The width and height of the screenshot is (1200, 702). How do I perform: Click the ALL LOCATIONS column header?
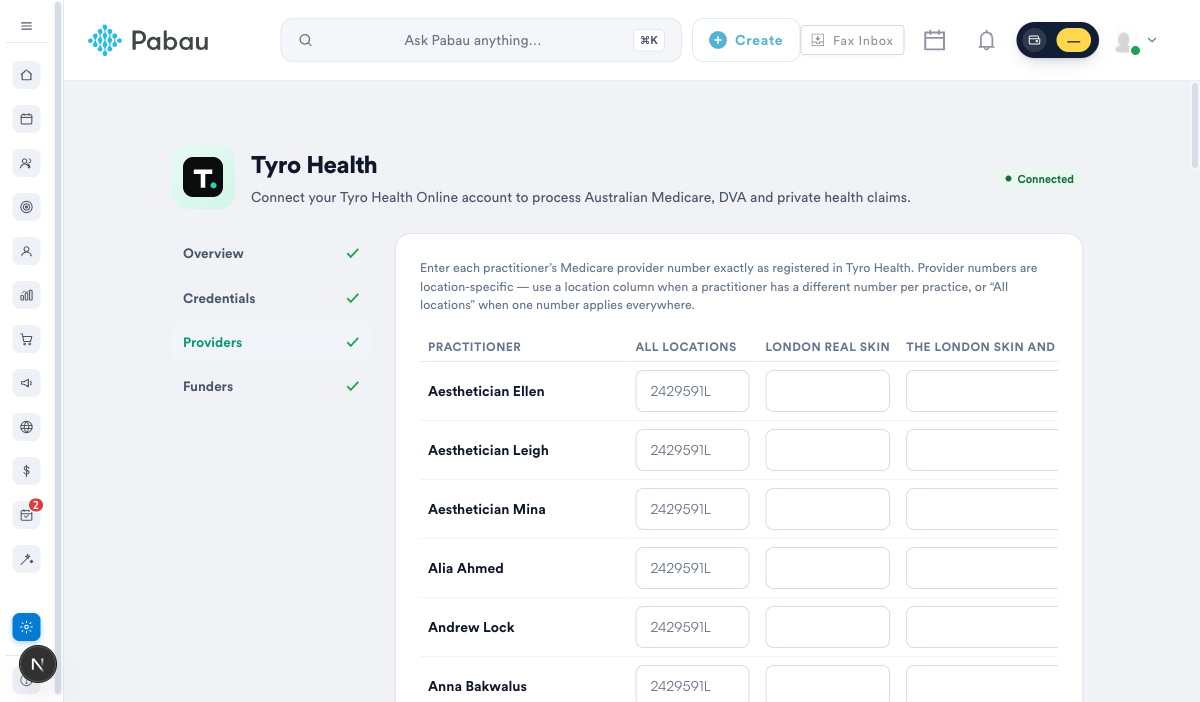[x=686, y=347]
